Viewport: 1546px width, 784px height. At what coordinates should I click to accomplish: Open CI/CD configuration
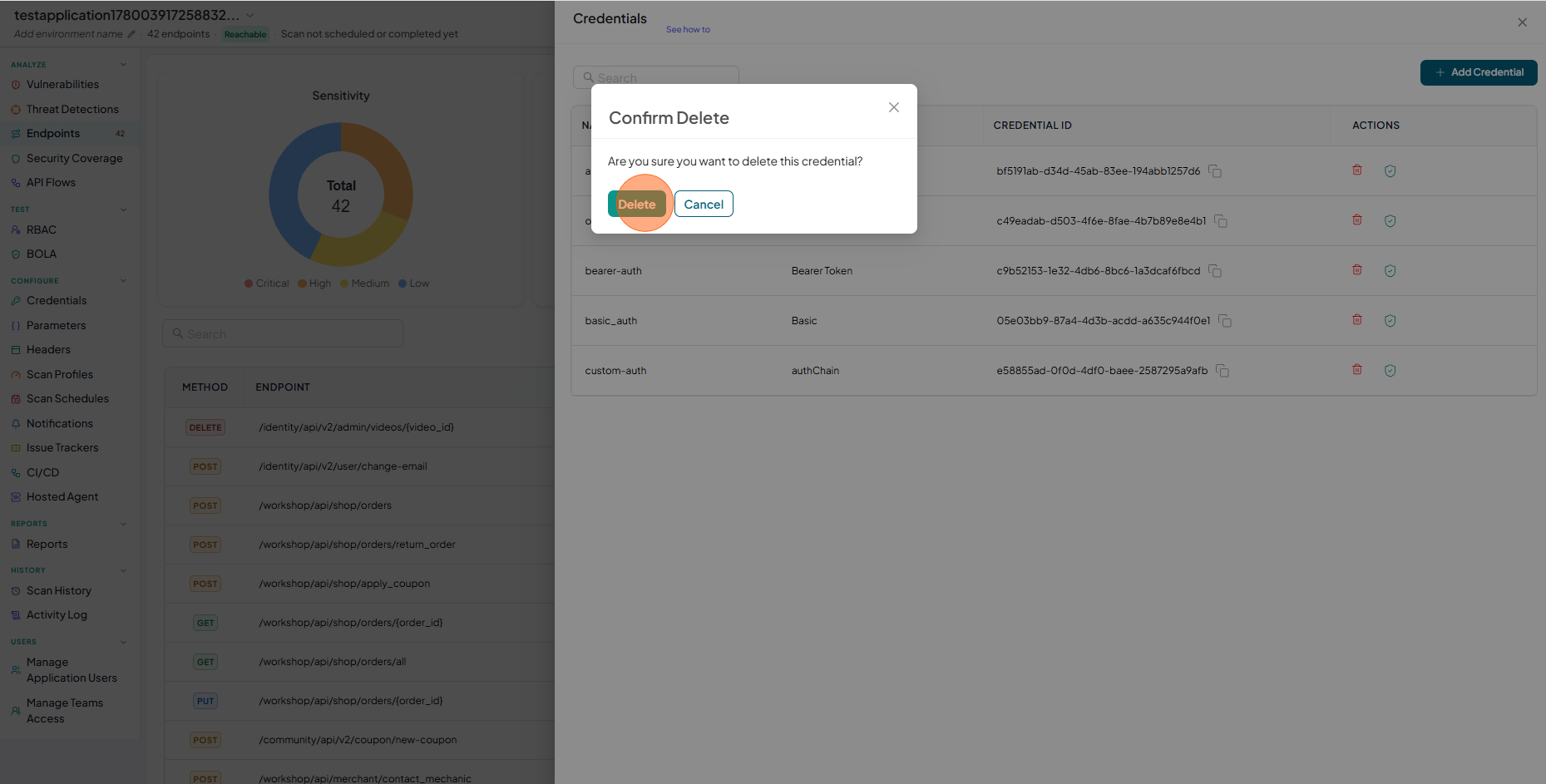pyautogui.click(x=42, y=472)
